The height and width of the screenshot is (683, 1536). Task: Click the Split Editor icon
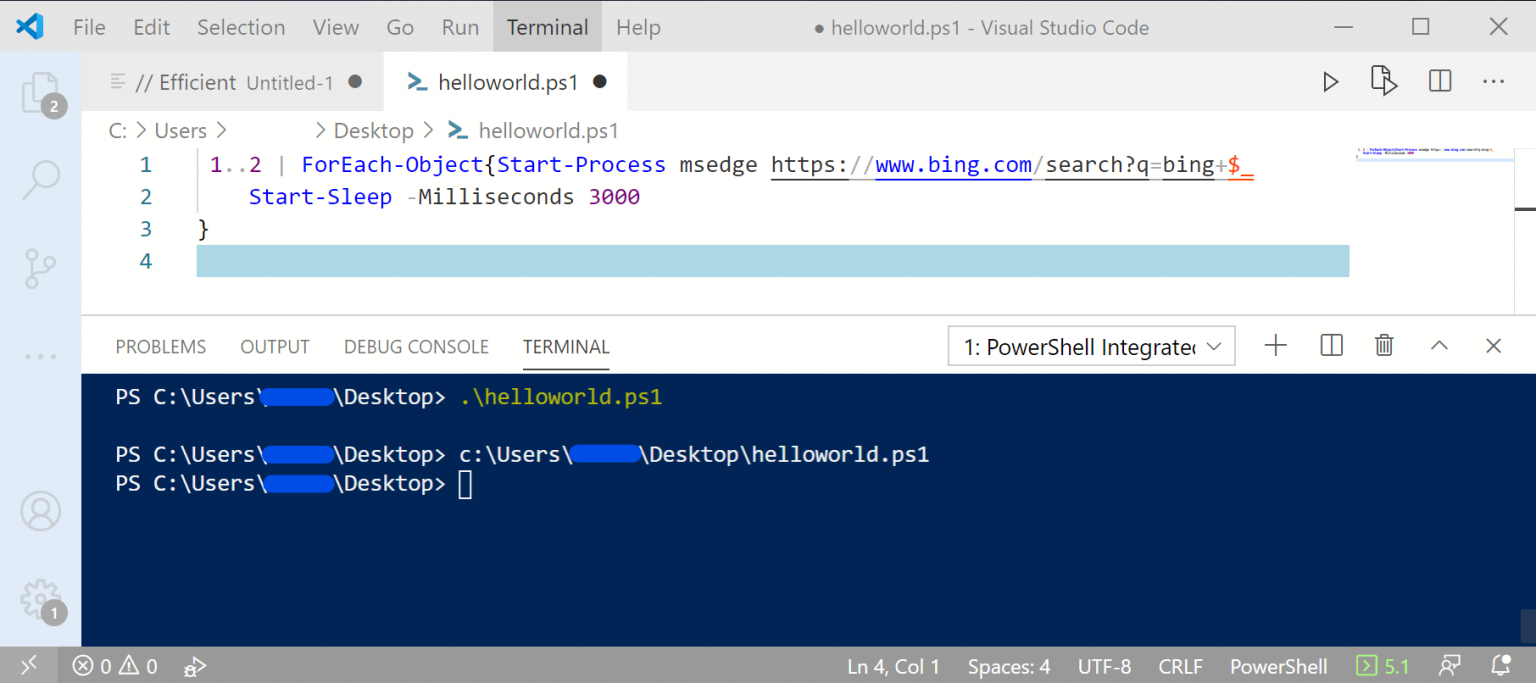point(1440,82)
